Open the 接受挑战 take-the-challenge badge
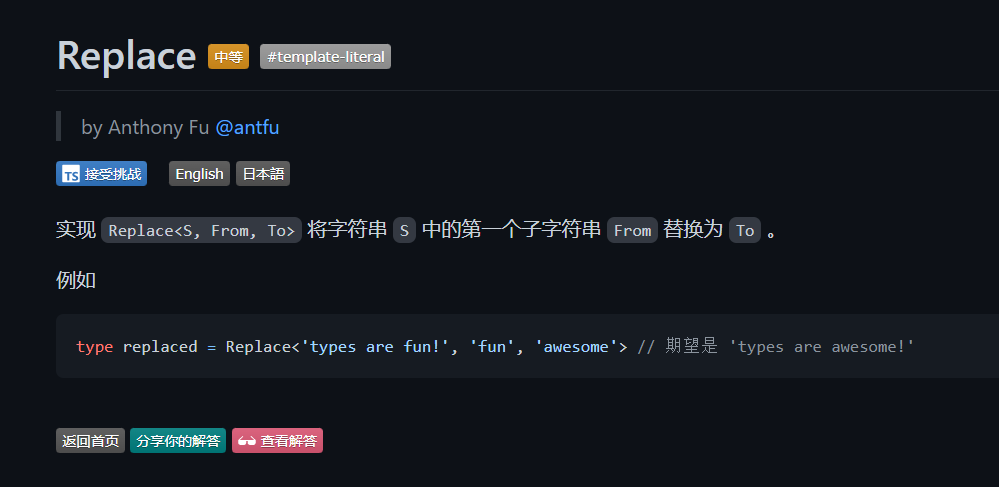 click(101, 174)
